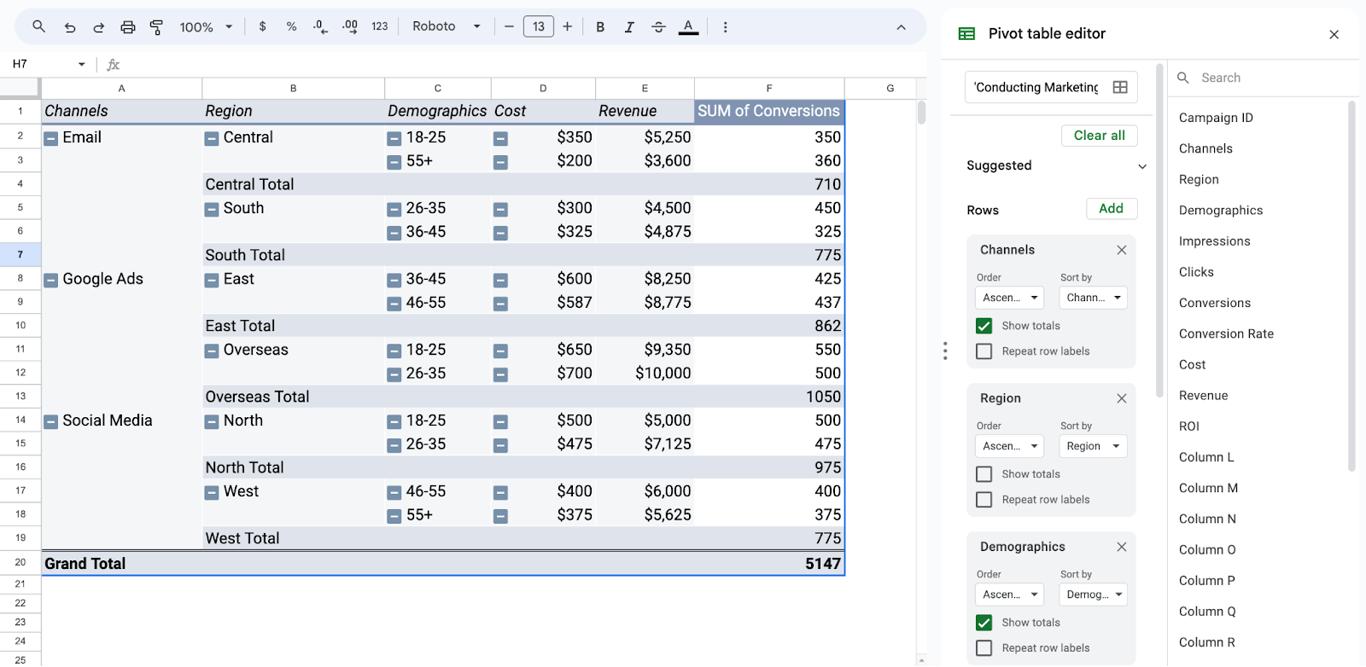Expand the Suggested section
Viewport: 1366px width, 667px height.
click(1142, 166)
